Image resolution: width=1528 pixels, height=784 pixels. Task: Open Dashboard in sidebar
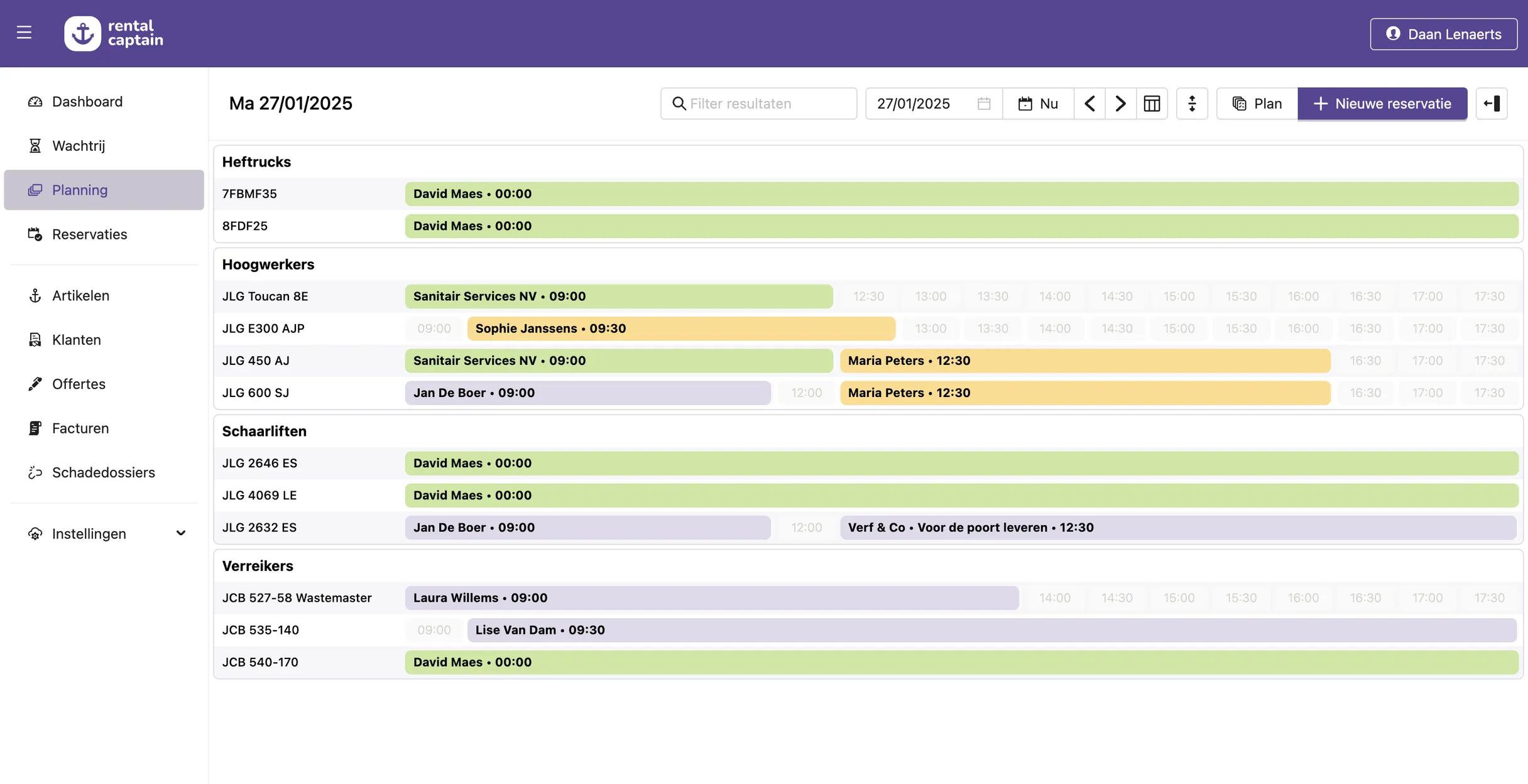pos(87,102)
